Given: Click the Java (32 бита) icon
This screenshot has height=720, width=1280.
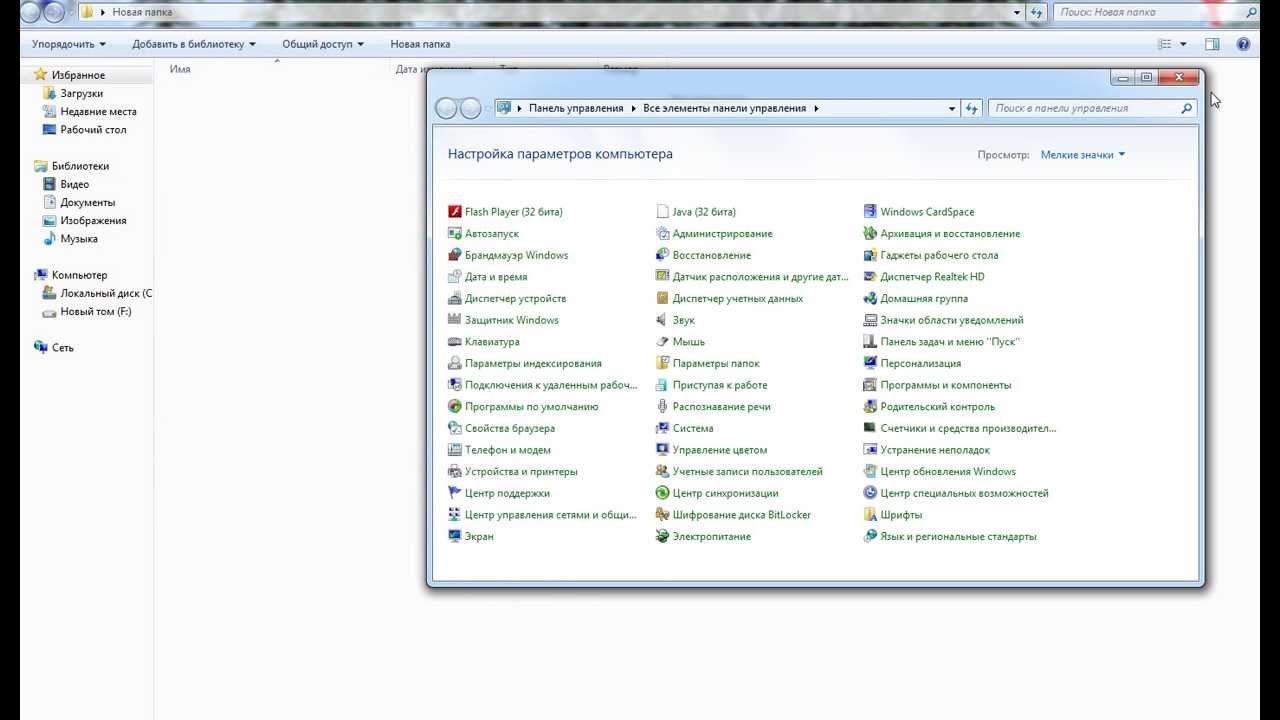Looking at the screenshot, I should [x=662, y=212].
